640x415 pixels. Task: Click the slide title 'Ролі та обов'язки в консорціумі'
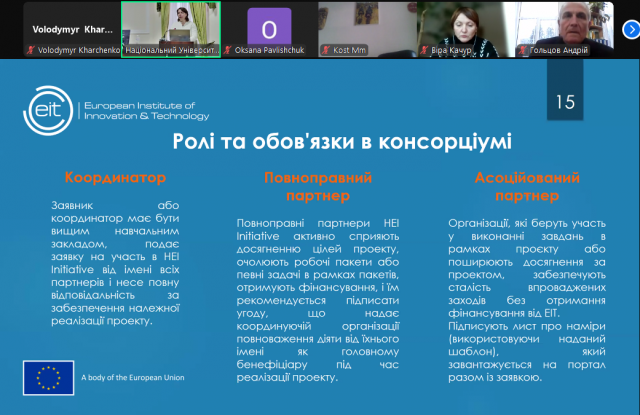click(342, 142)
